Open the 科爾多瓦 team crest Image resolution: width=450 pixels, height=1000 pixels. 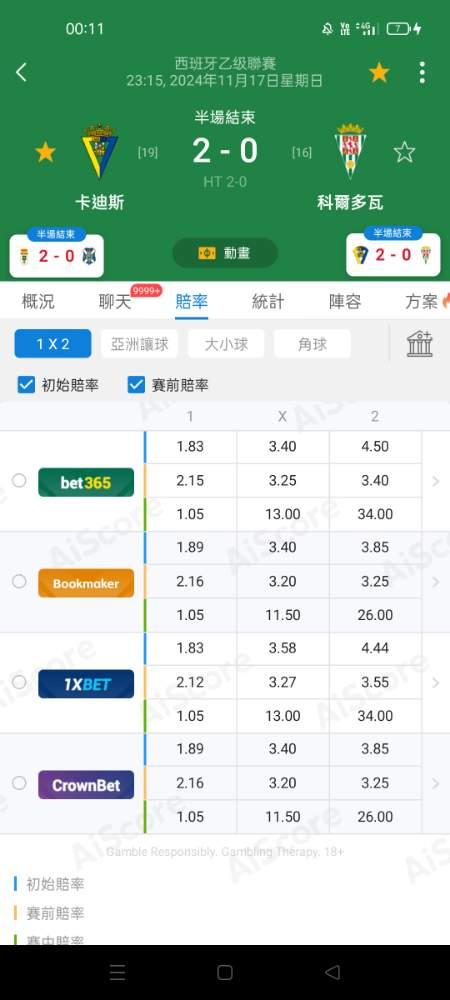pyautogui.click(x=350, y=151)
